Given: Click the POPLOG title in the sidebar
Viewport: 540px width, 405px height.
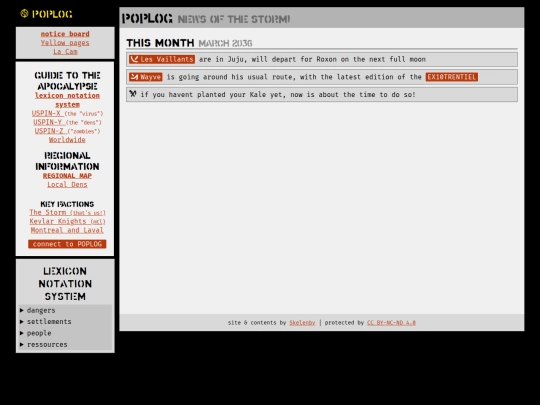Looking at the screenshot, I should coord(52,14).
